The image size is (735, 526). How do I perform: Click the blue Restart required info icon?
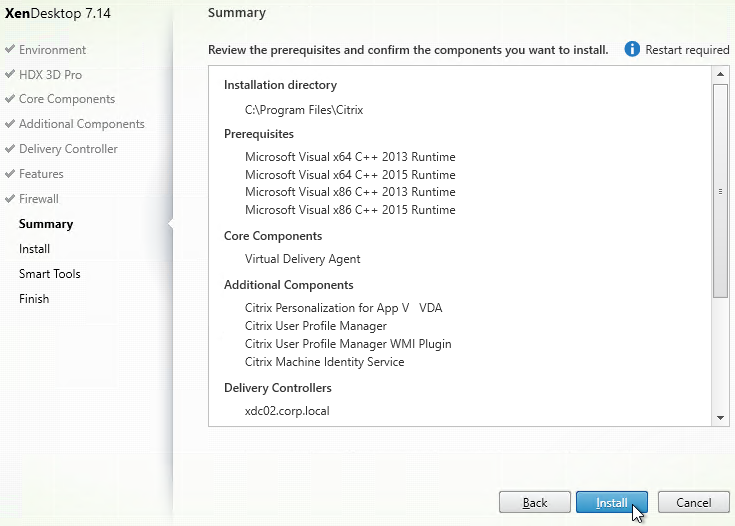pos(632,49)
